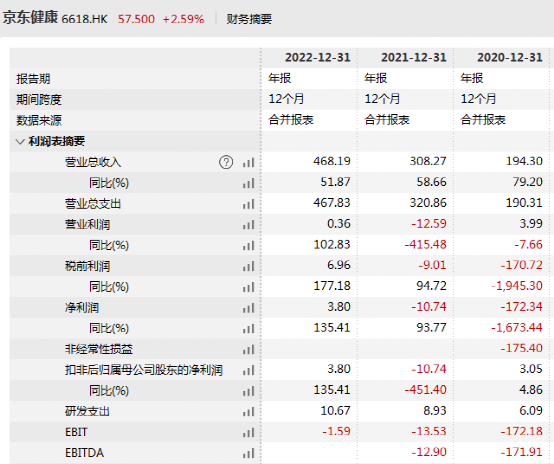Click the 营业总支出 row label
Image resolution: width=554 pixels, height=464 pixels.
coord(93,204)
